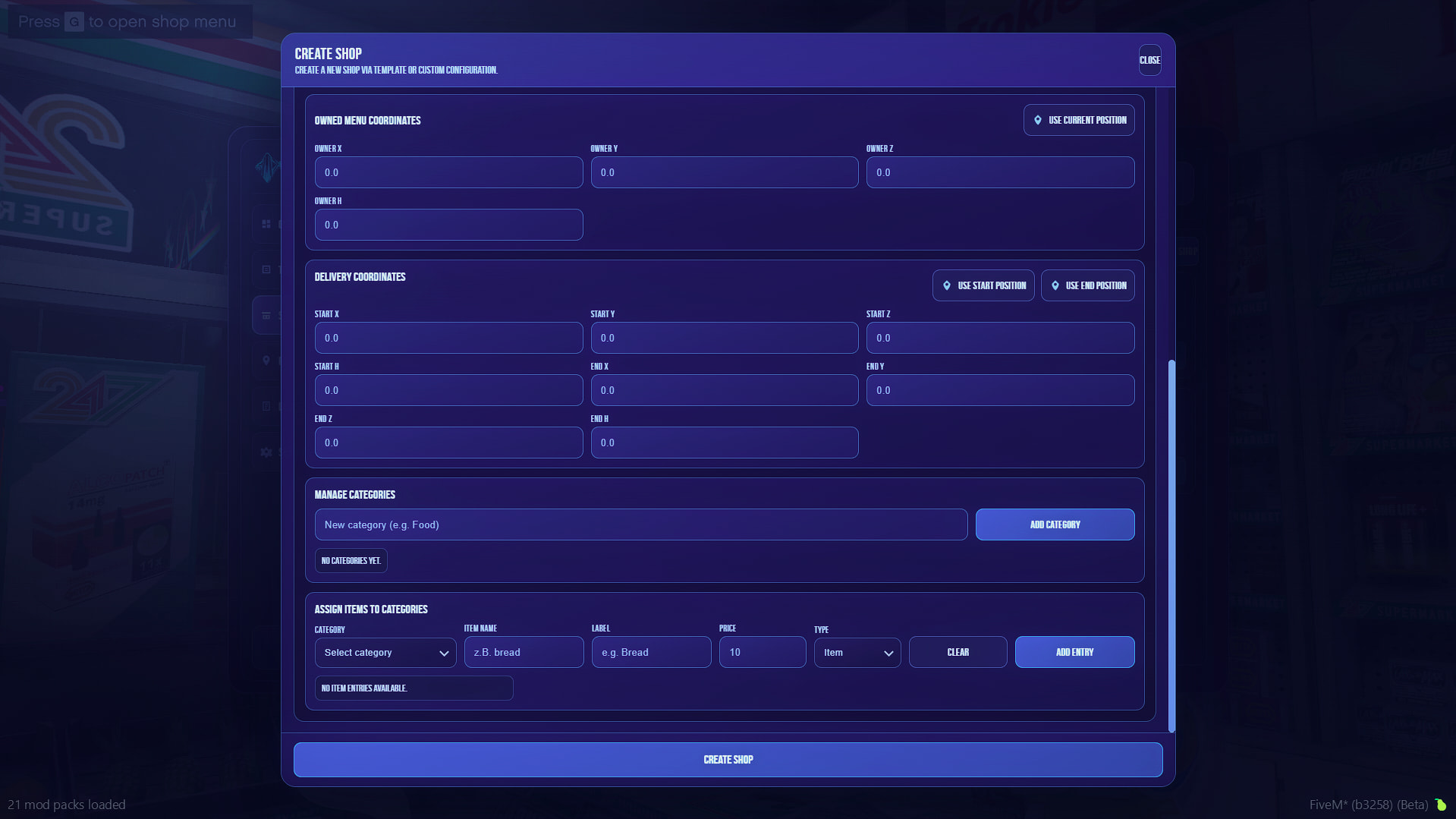Select the Price field showing 10

pyautogui.click(x=762, y=652)
